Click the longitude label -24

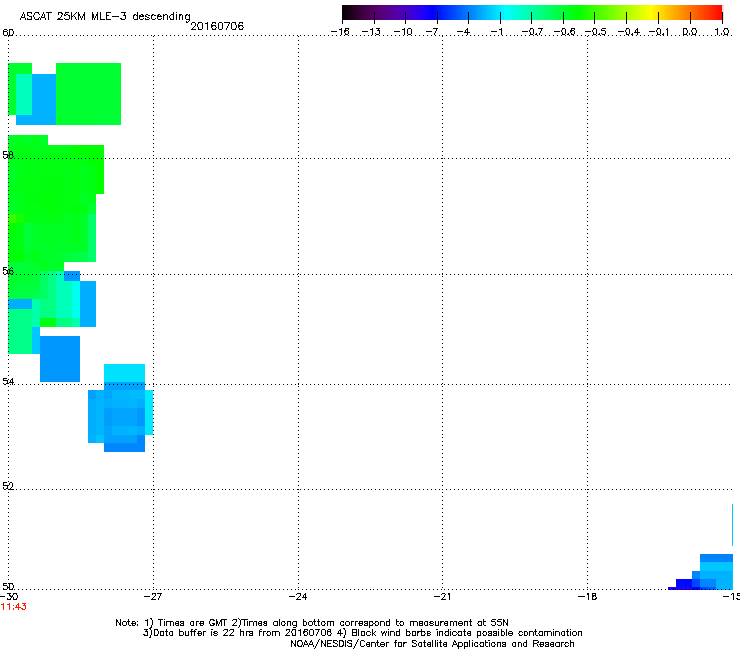[x=298, y=597]
